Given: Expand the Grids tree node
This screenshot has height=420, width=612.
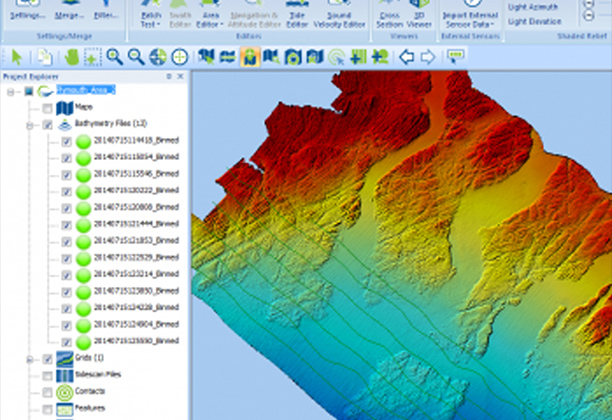Looking at the screenshot, I should (x=31, y=358).
